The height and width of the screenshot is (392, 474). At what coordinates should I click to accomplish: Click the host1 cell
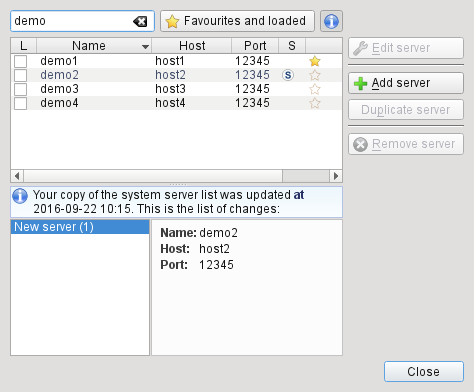point(170,61)
